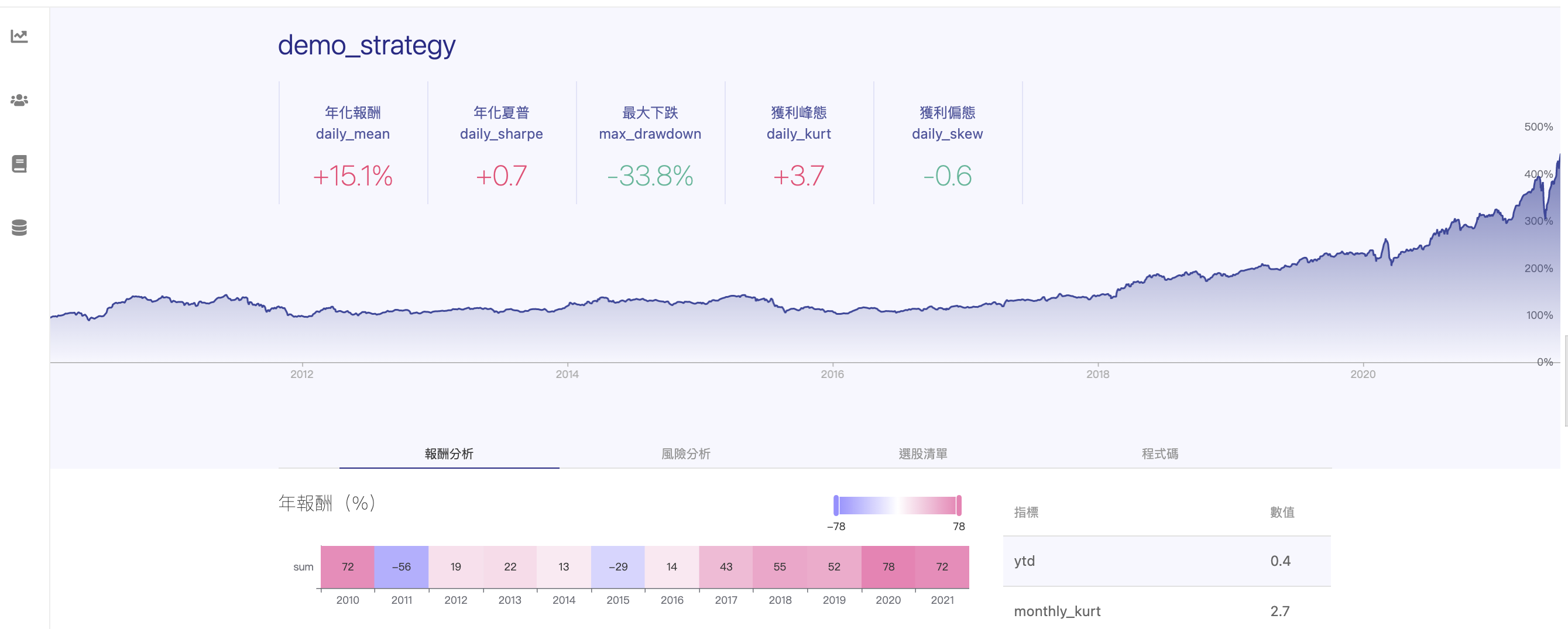Click the right handle of color range slider
This screenshot has height=629, width=1568.
(x=959, y=506)
